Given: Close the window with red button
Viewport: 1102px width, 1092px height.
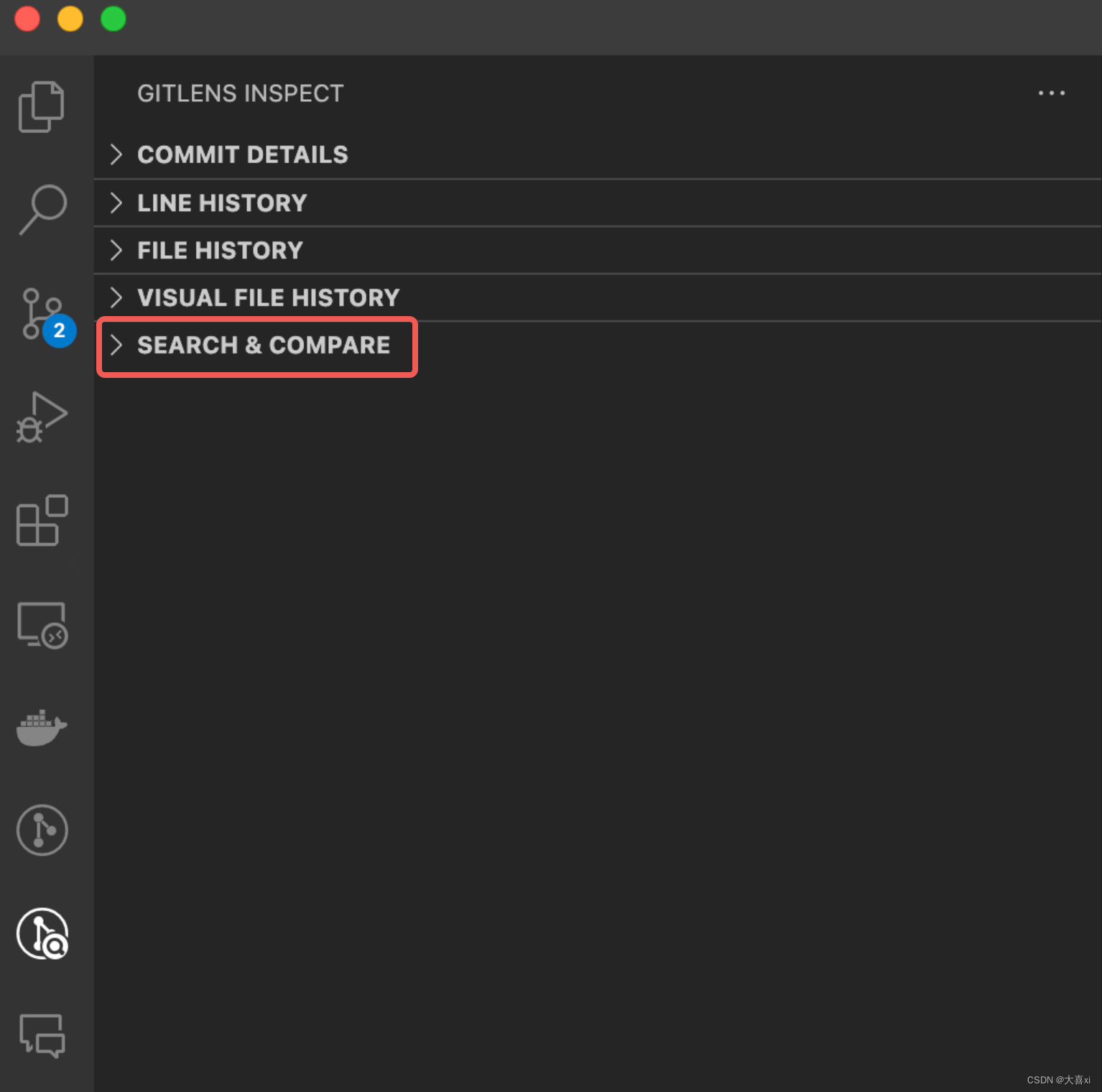Looking at the screenshot, I should tap(27, 19).
